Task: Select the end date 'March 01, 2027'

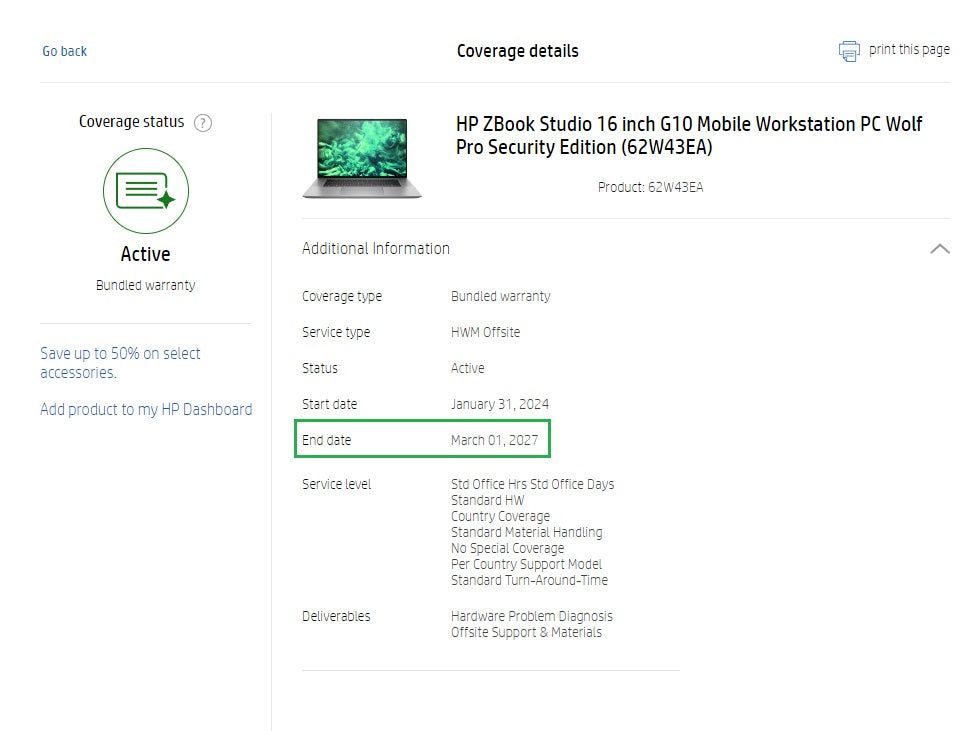Action: (494, 440)
